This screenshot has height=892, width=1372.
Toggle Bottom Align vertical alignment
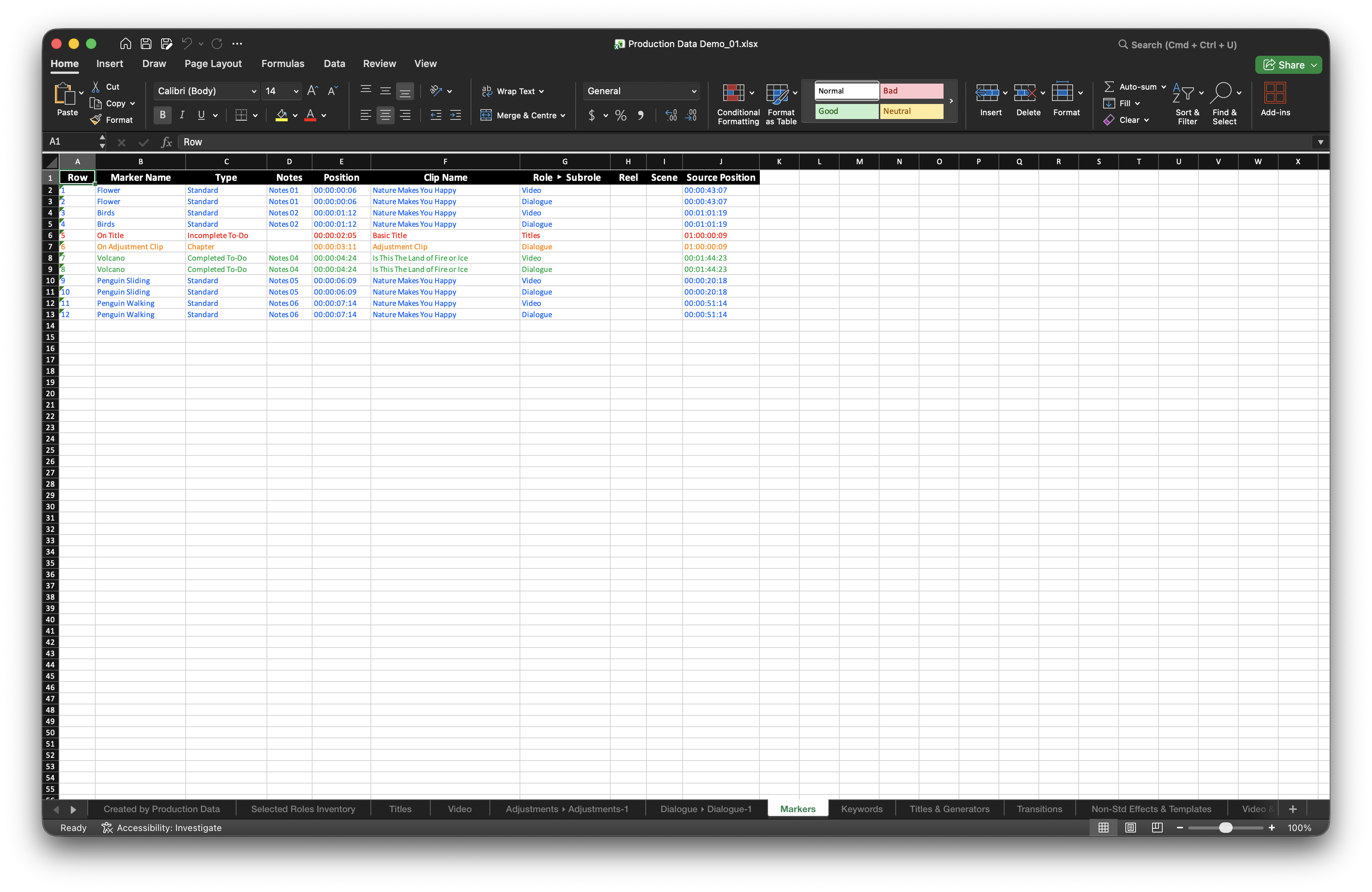[405, 90]
